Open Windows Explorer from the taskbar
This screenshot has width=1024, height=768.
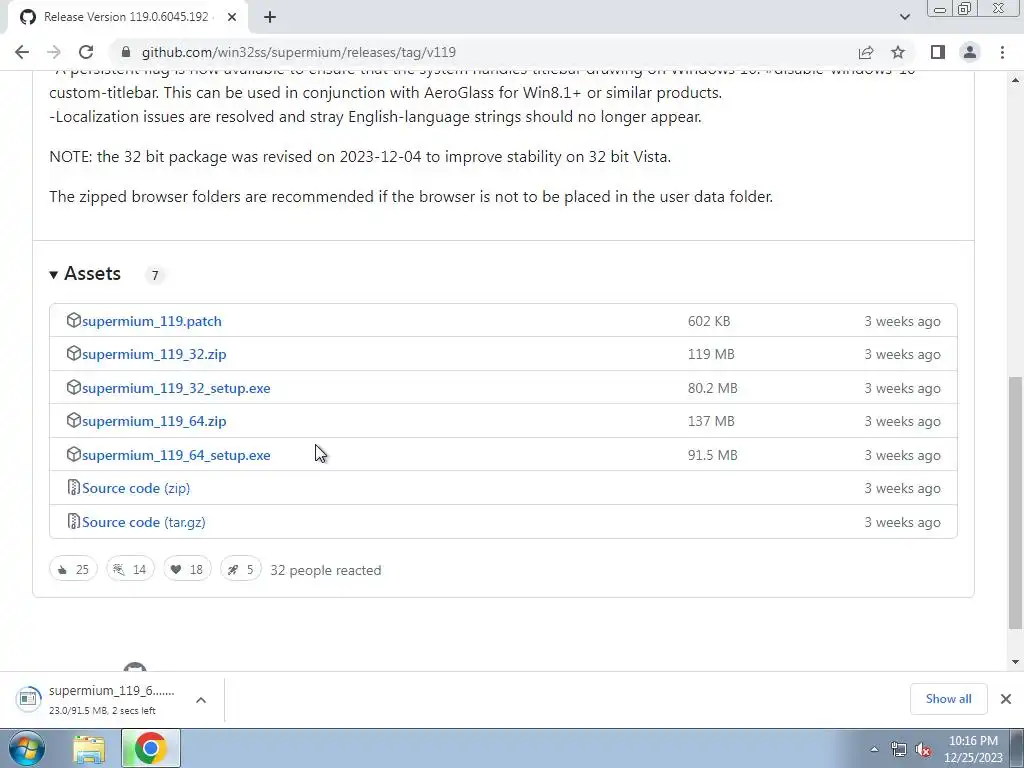89,749
